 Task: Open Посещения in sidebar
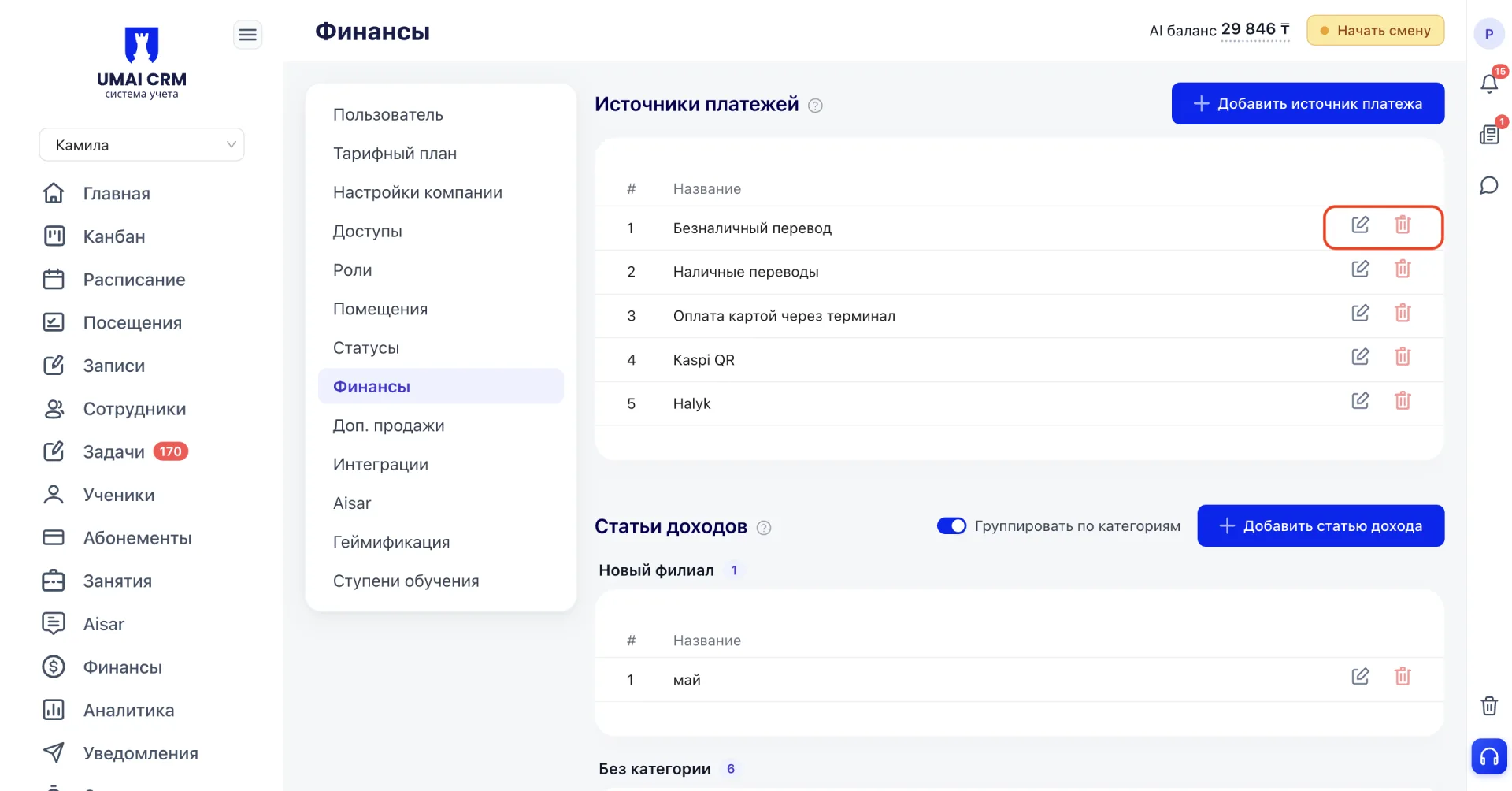click(132, 323)
